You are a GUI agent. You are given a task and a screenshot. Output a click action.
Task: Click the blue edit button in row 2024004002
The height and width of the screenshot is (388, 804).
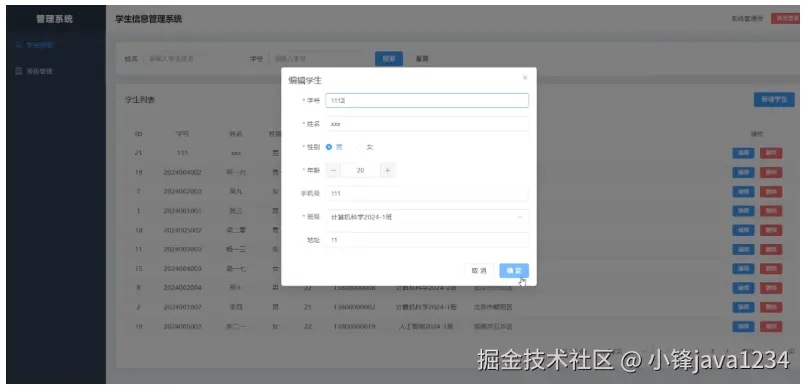coord(743,172)
